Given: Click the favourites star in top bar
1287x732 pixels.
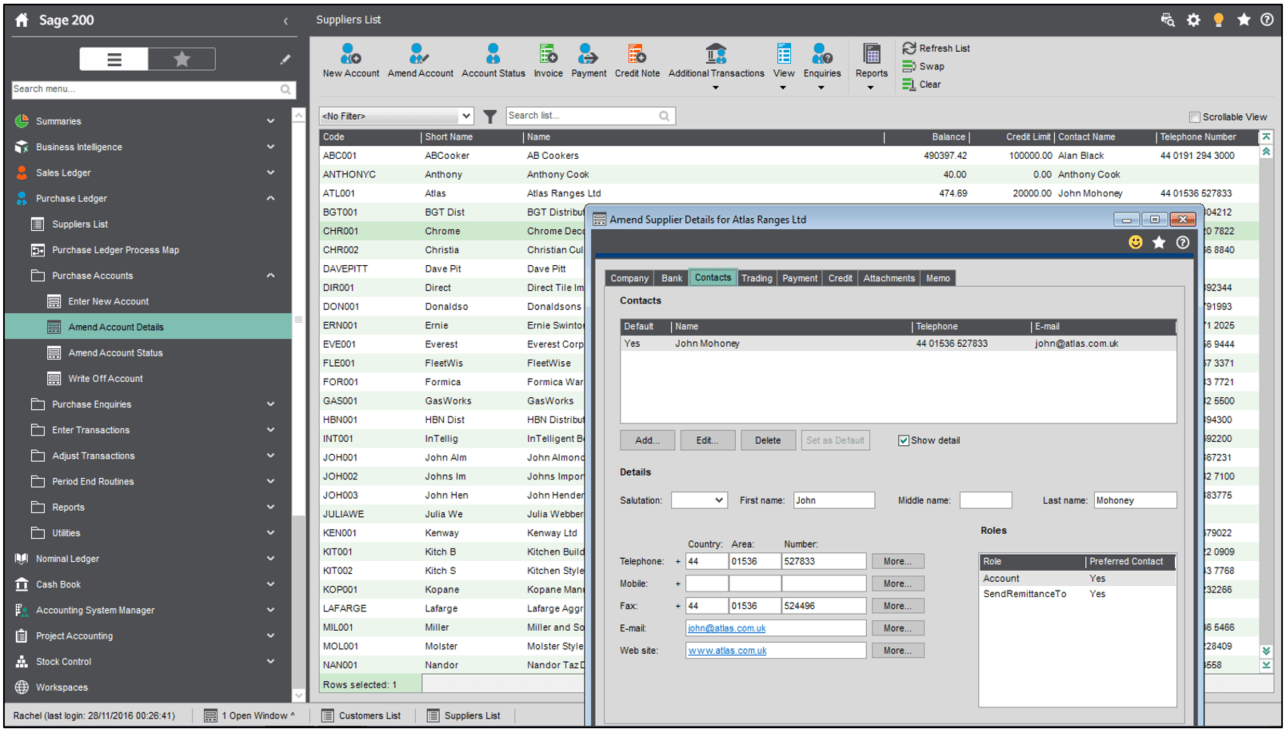Looking at the screenshot, I should (1243, 20).
